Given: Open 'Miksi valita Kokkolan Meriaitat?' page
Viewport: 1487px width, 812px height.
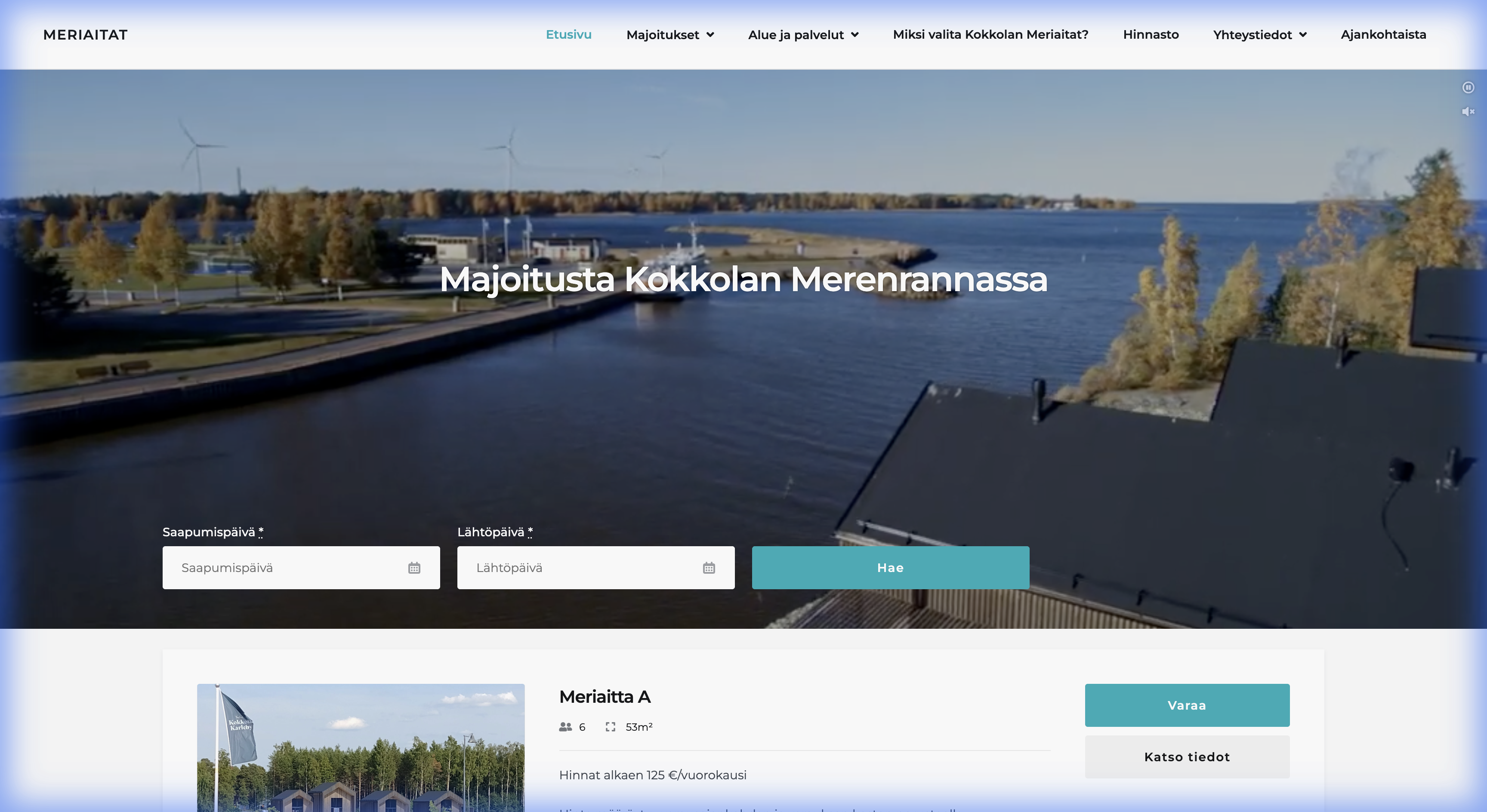Looking at the screenshot, I should point(990,35).
